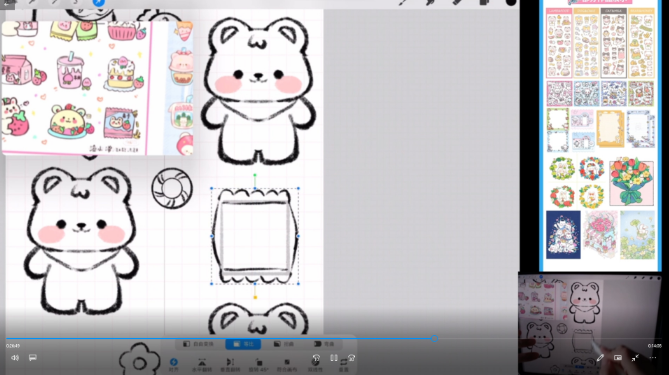The image size is (669, 375).
Task: Select the 等比 uniform transform tab
Action: coord(243,344)
